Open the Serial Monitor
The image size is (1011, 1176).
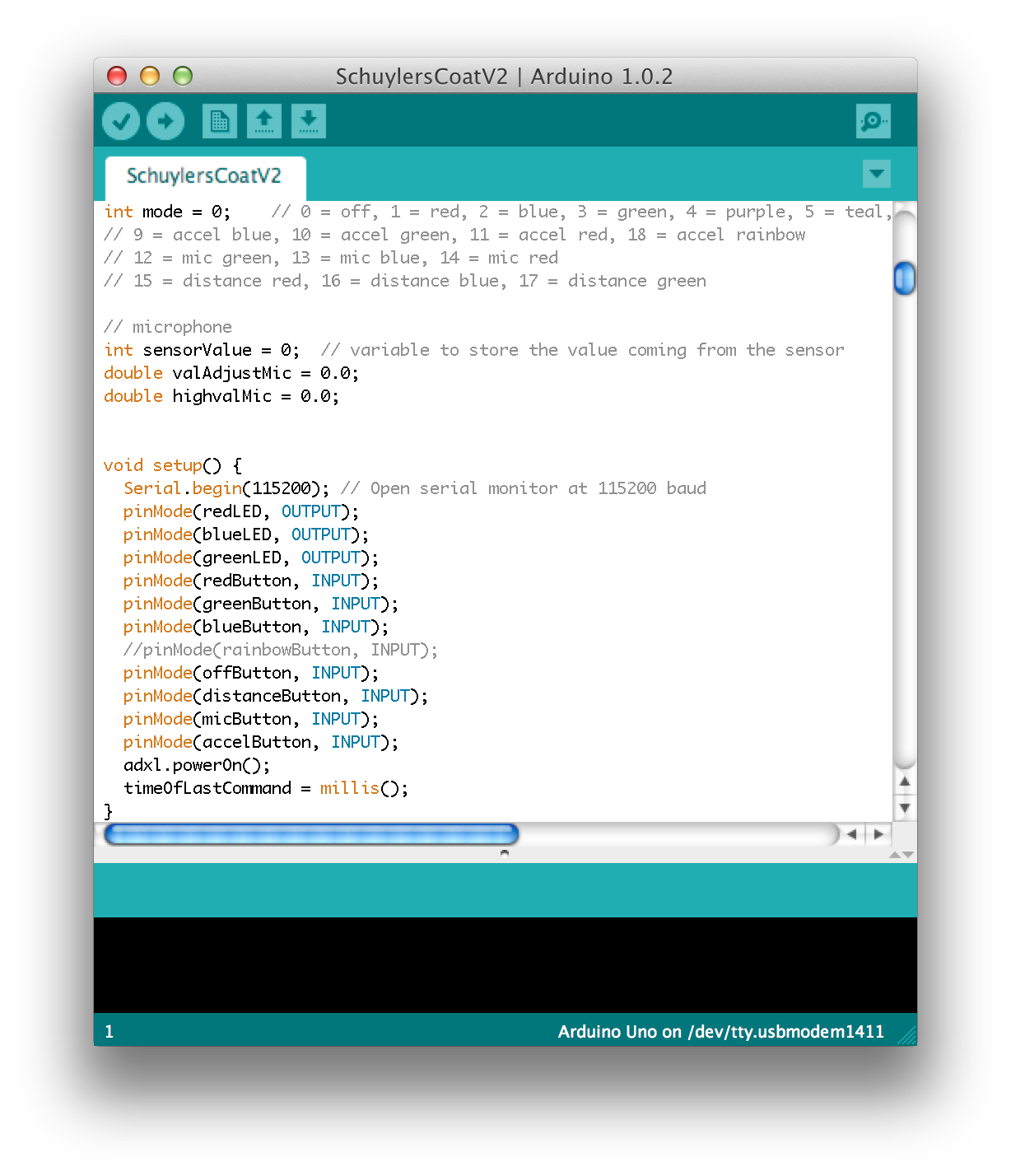click(x=874, y=120)
